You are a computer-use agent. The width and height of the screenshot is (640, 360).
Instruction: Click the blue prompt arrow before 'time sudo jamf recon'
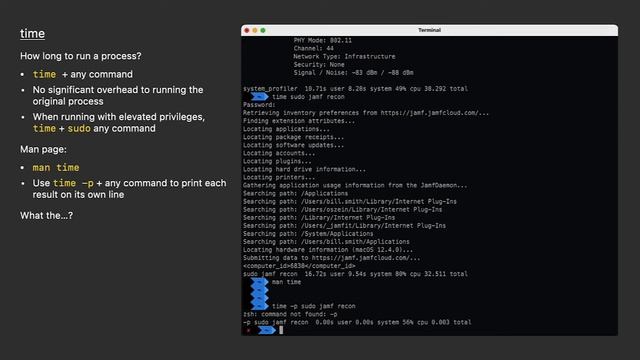pos(260,97)
